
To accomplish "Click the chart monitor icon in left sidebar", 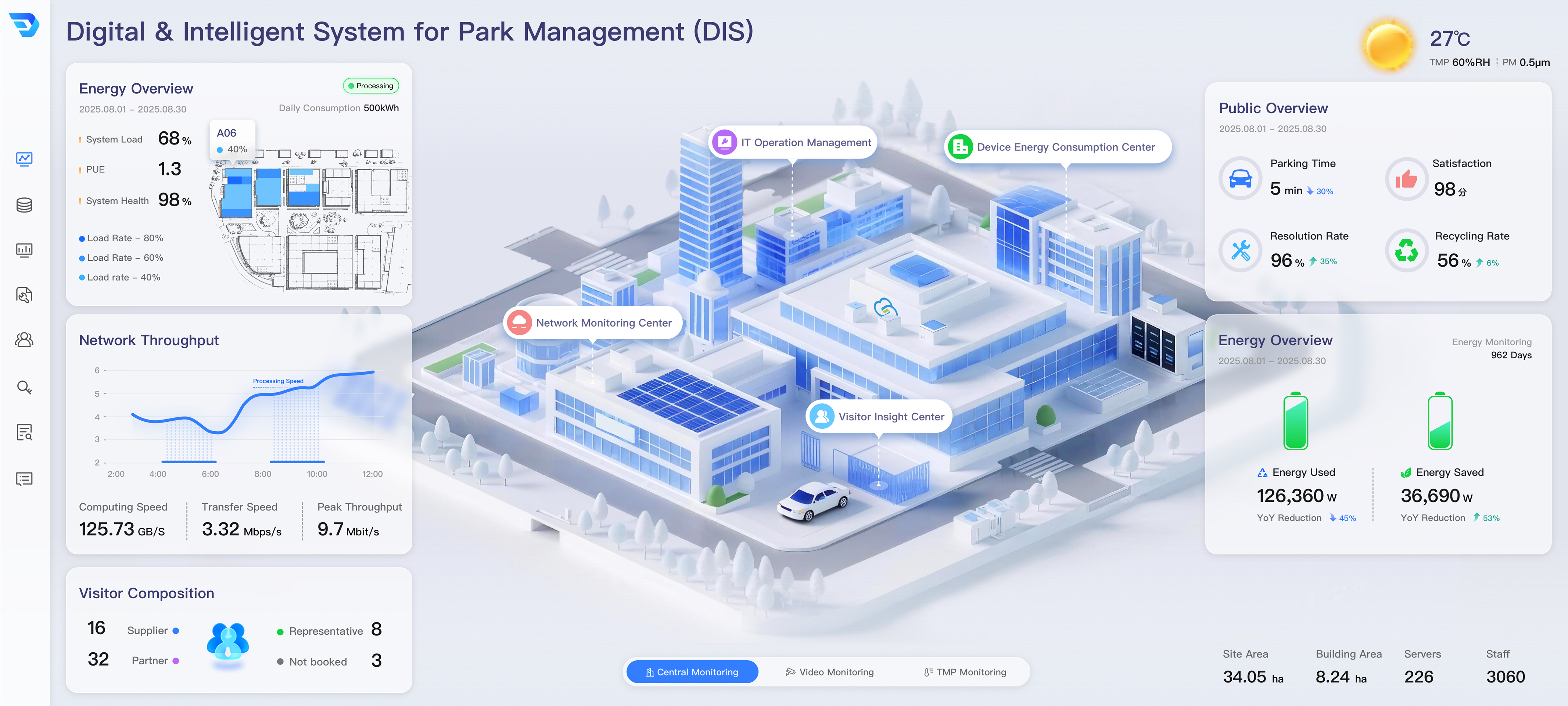I will tap(24, 159).
